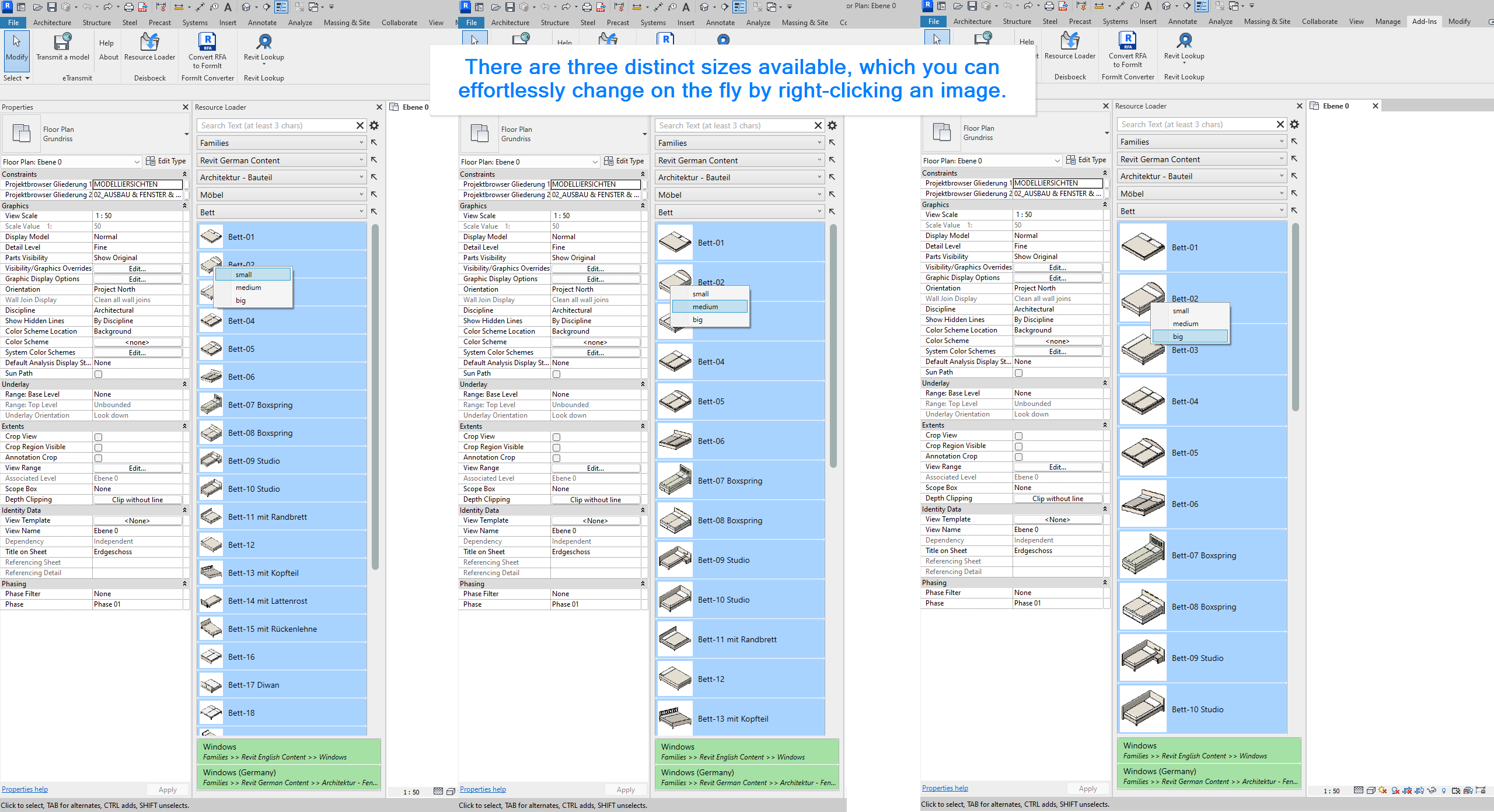Launch the Revit Lookup tool
Image resolution: width=1494 pixels, height=812 pixels.
tap(264, 42)
